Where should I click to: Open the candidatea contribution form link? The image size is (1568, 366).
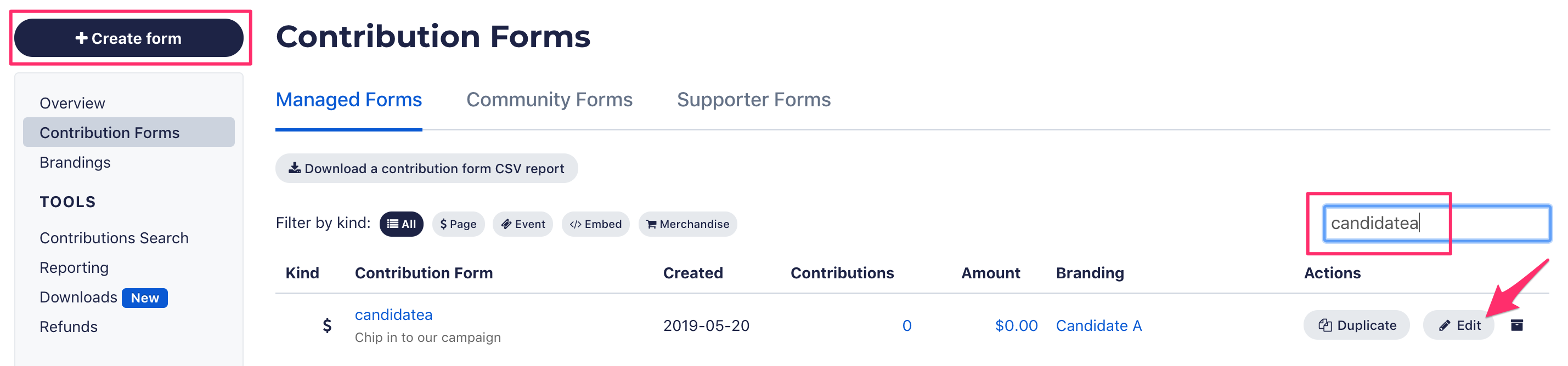point(393,315)
